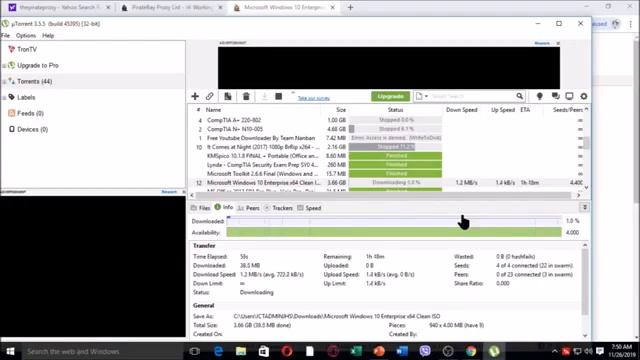
Task: Open the Options menu
Action: 26,36
